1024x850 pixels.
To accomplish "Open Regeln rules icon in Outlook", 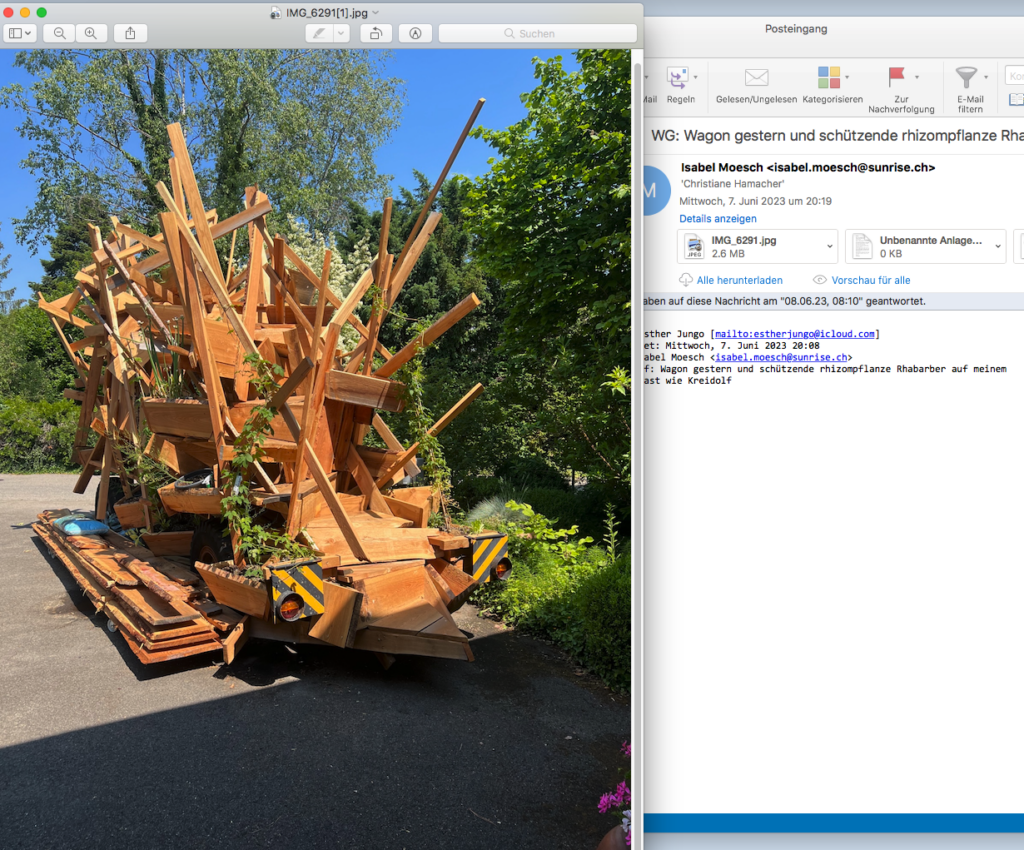I will click(x=677, y=78).
